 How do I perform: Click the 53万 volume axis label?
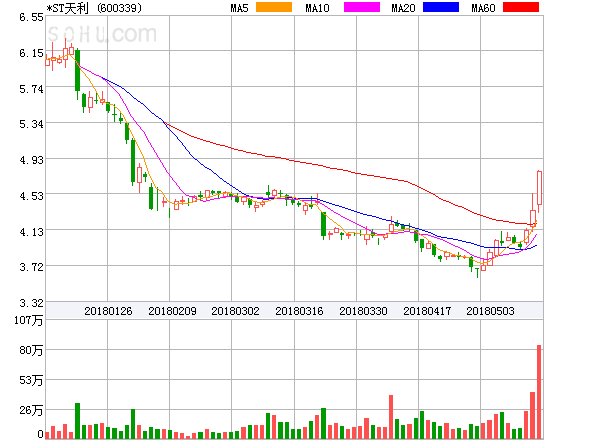(x=31, y=380)
